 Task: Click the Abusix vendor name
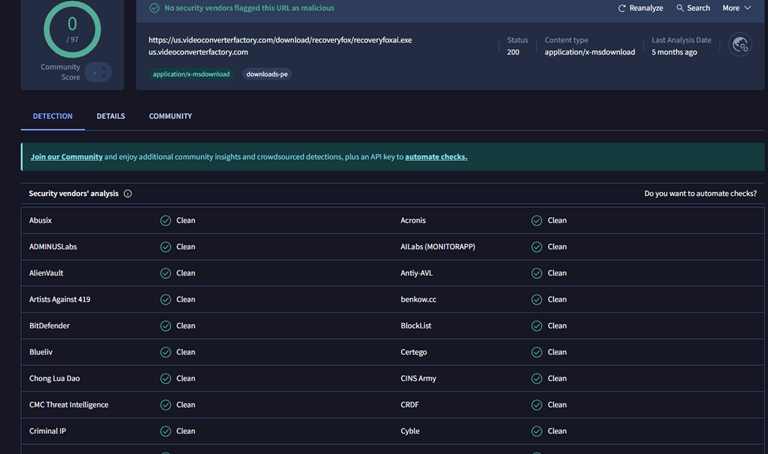coord(40,220)
